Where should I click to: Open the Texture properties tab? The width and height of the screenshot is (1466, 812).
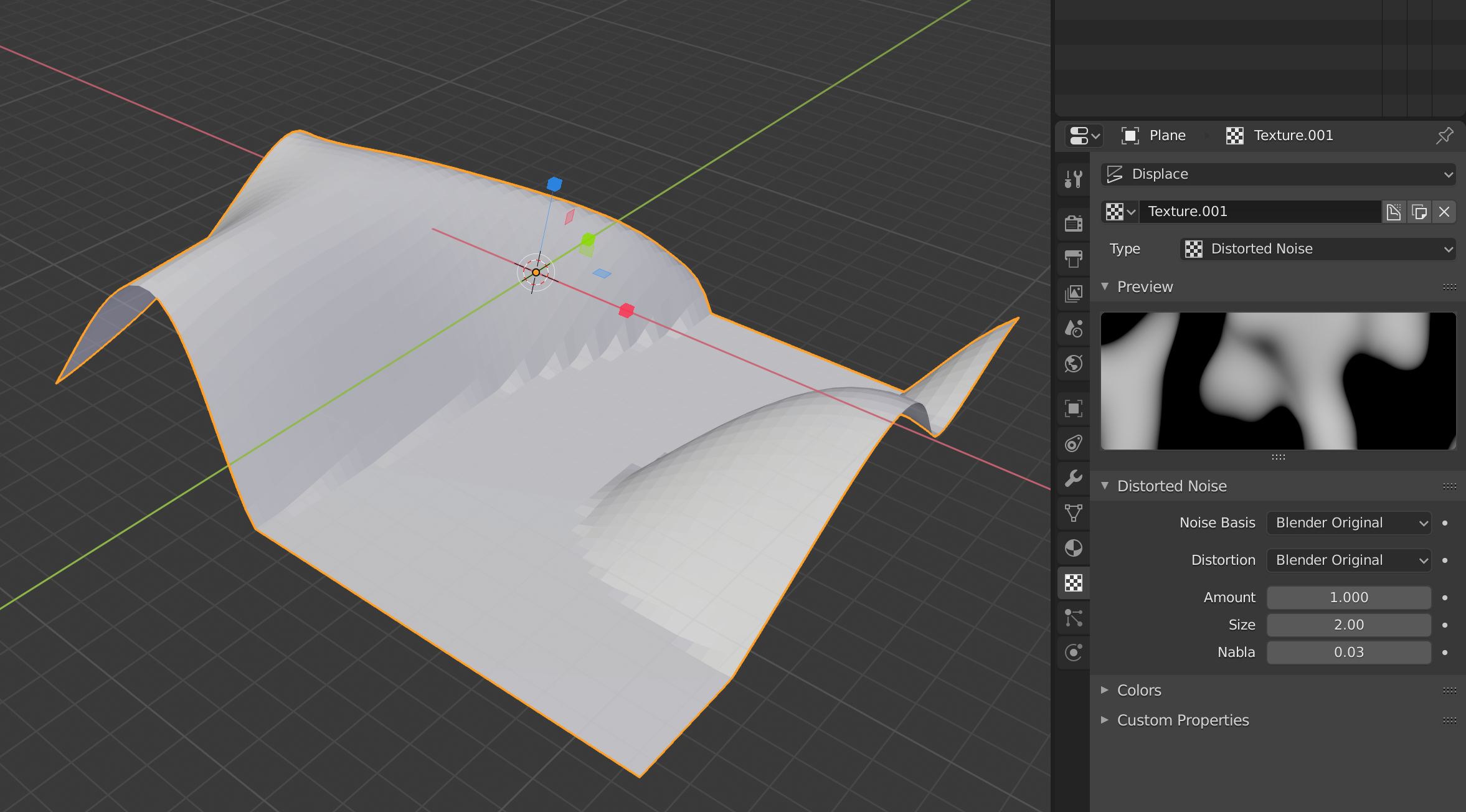point(1073,583)
